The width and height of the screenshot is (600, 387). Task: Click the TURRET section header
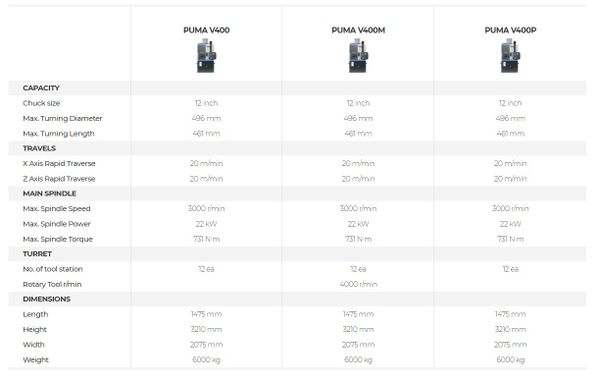click(37, 254)
